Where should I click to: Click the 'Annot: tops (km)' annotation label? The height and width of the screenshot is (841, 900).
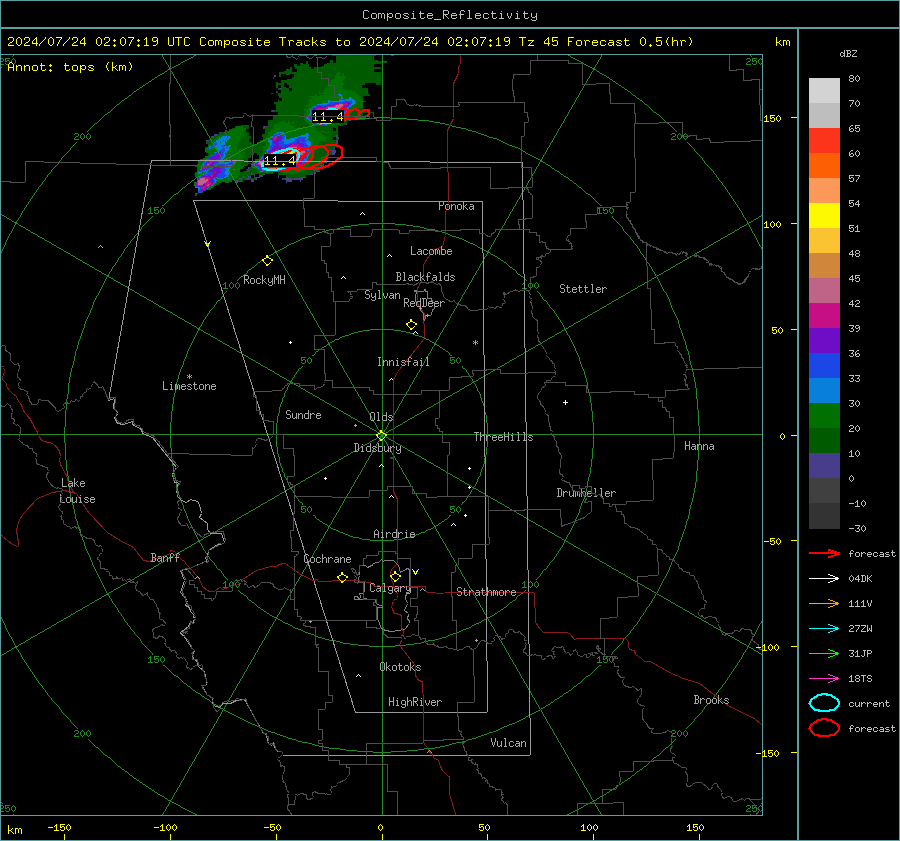tap(70, 67)
